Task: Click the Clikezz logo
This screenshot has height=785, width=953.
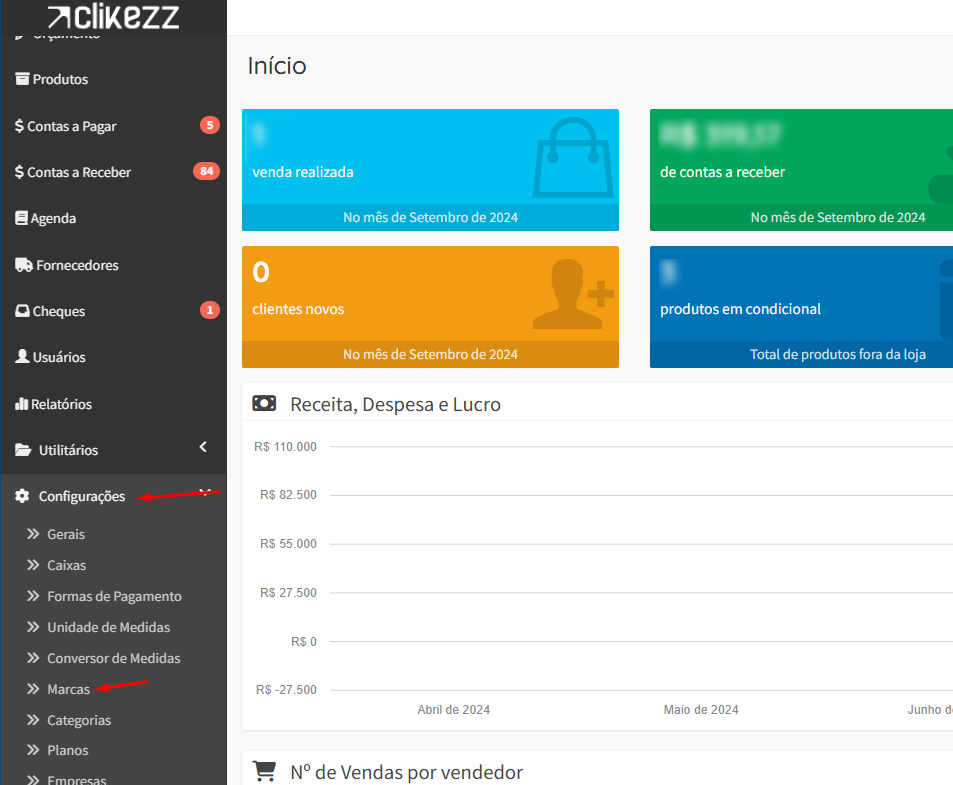Action: click(x=113, y=16)
